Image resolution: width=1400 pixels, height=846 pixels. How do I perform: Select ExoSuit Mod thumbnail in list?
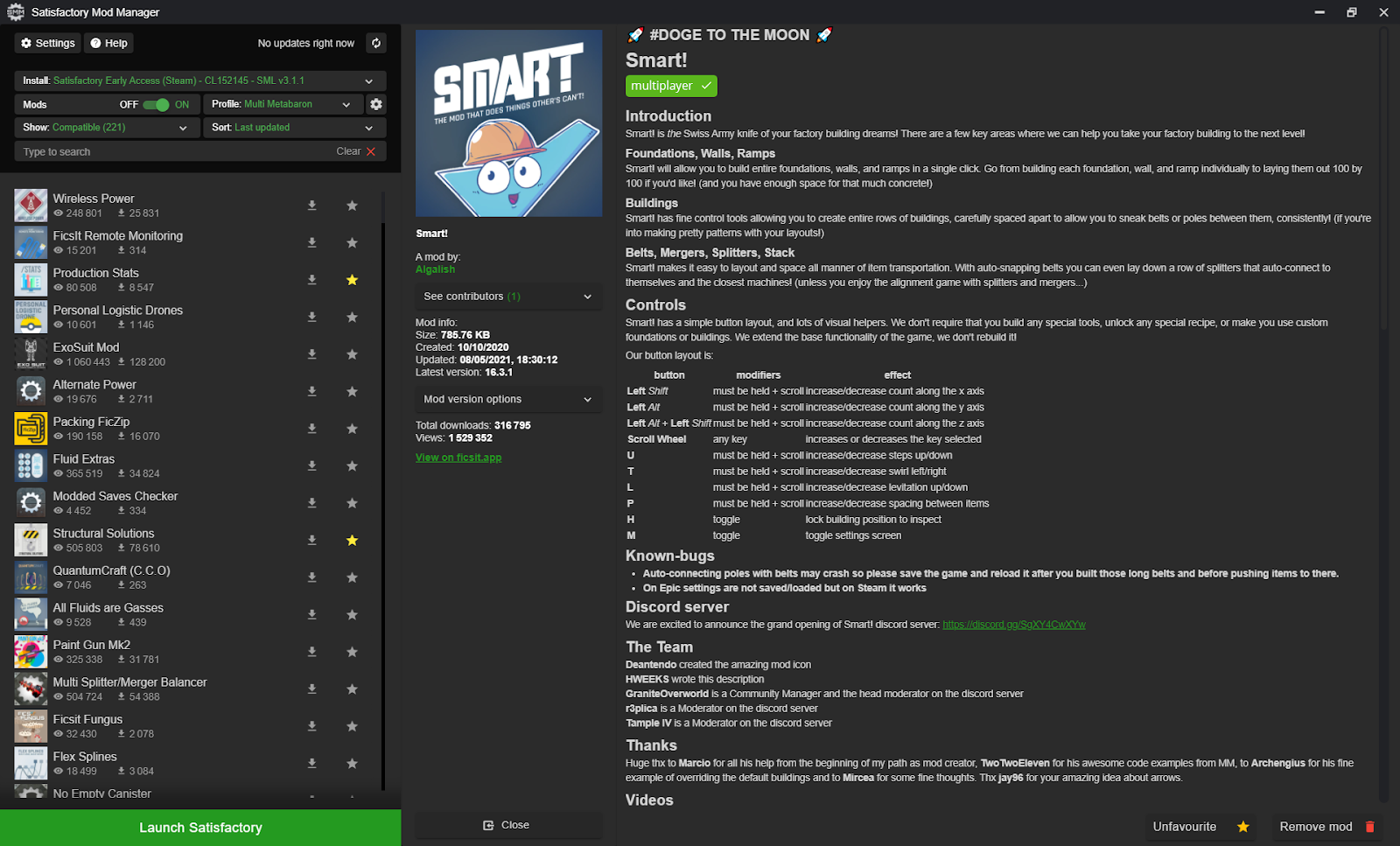click(31, 354)
